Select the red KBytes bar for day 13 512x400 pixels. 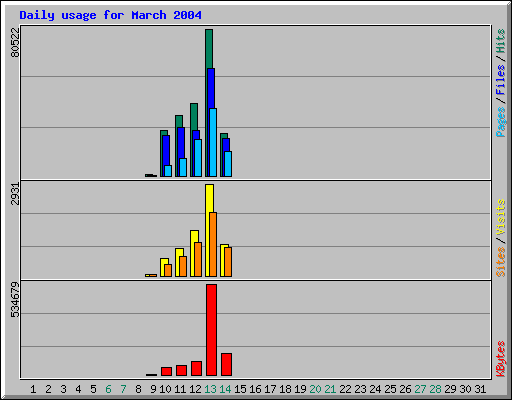(x=211, y=330)
